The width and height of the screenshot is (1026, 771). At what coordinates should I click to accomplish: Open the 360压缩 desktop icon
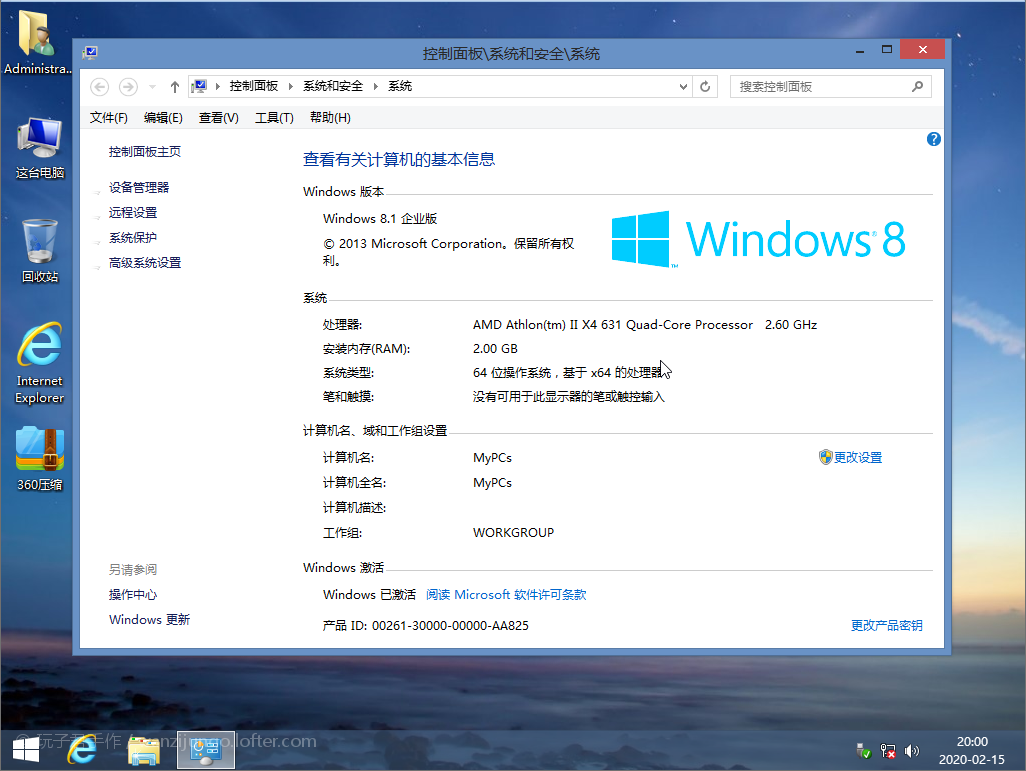tap(40, 457)
